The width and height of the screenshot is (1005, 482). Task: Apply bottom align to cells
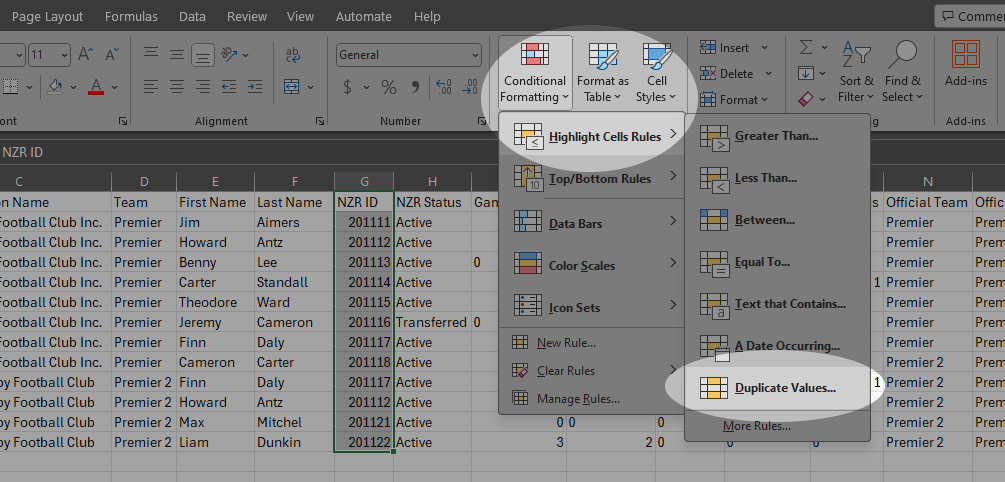click(203, 54)
